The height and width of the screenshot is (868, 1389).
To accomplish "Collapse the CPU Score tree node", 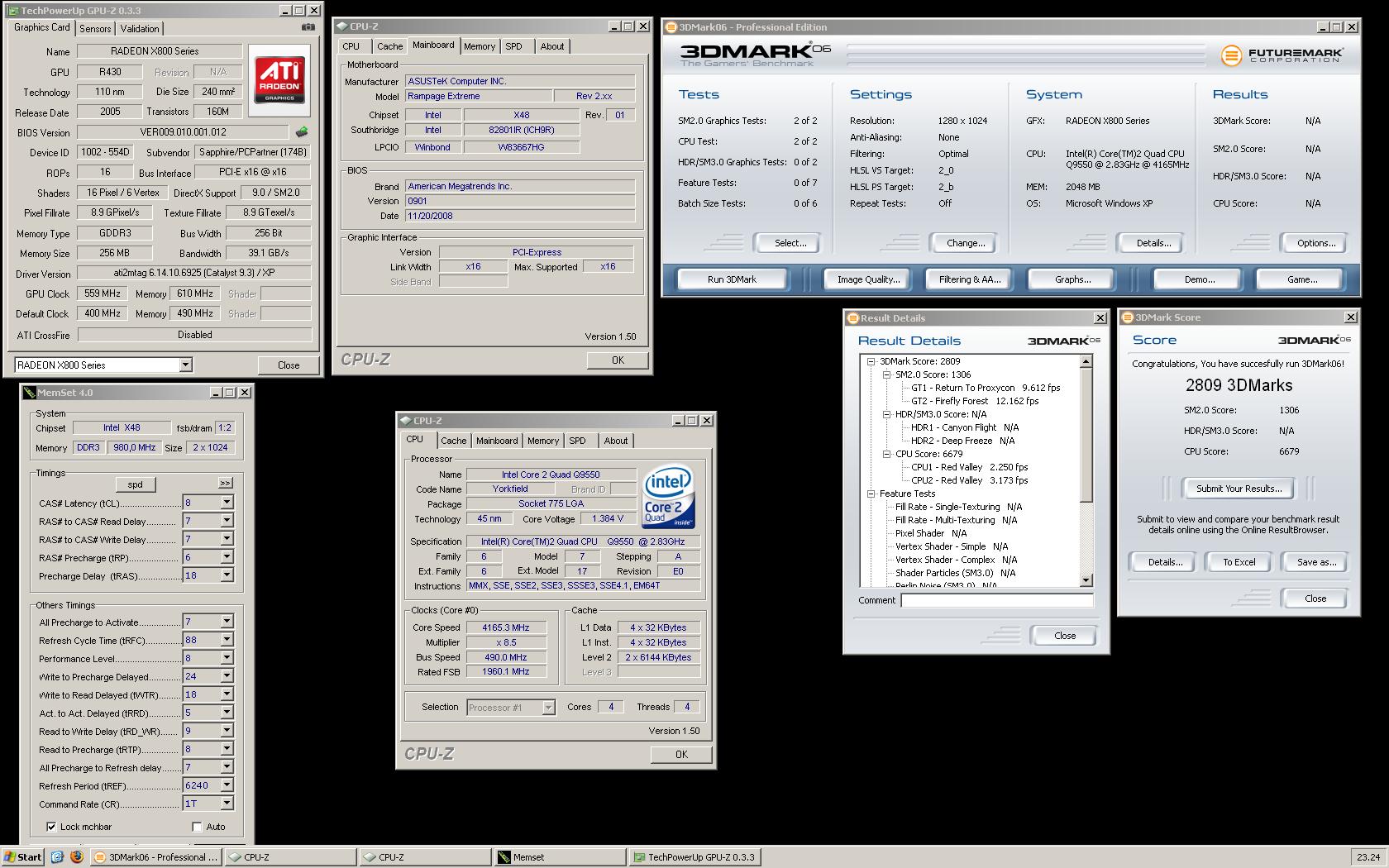I will 886,454.
